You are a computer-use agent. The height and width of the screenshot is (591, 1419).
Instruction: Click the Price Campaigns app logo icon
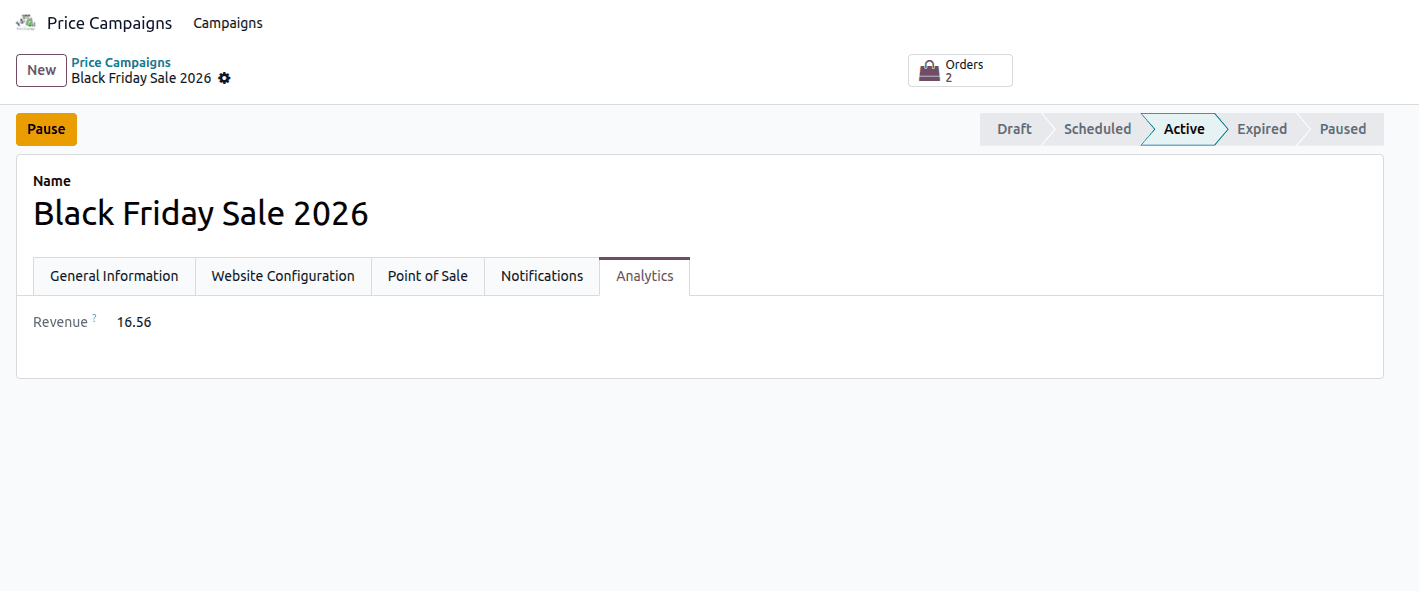26,22
